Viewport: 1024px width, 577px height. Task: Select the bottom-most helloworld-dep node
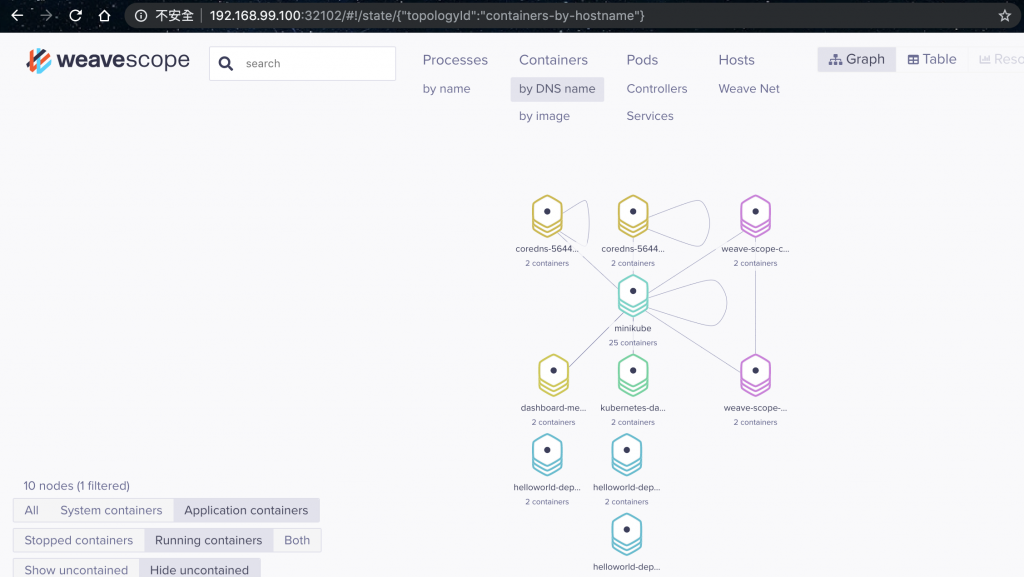click(x=627, y=535)
